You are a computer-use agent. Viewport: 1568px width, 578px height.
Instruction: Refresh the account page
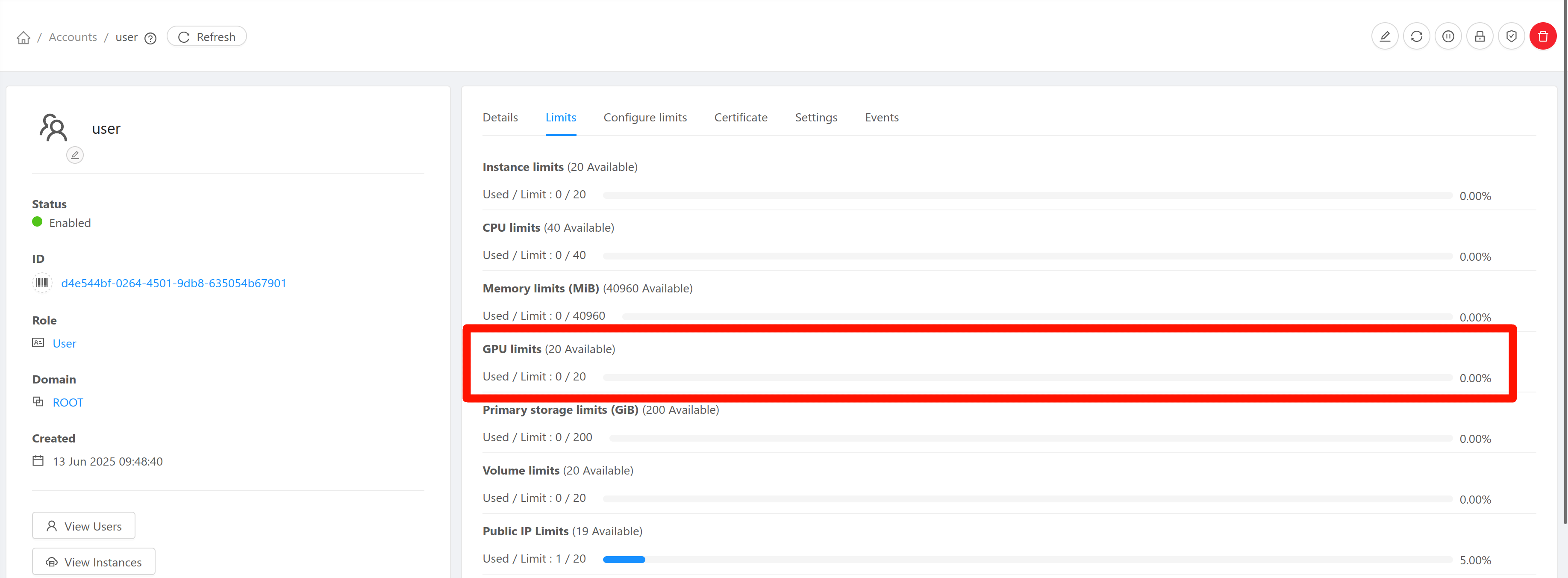tap(206, 36)
